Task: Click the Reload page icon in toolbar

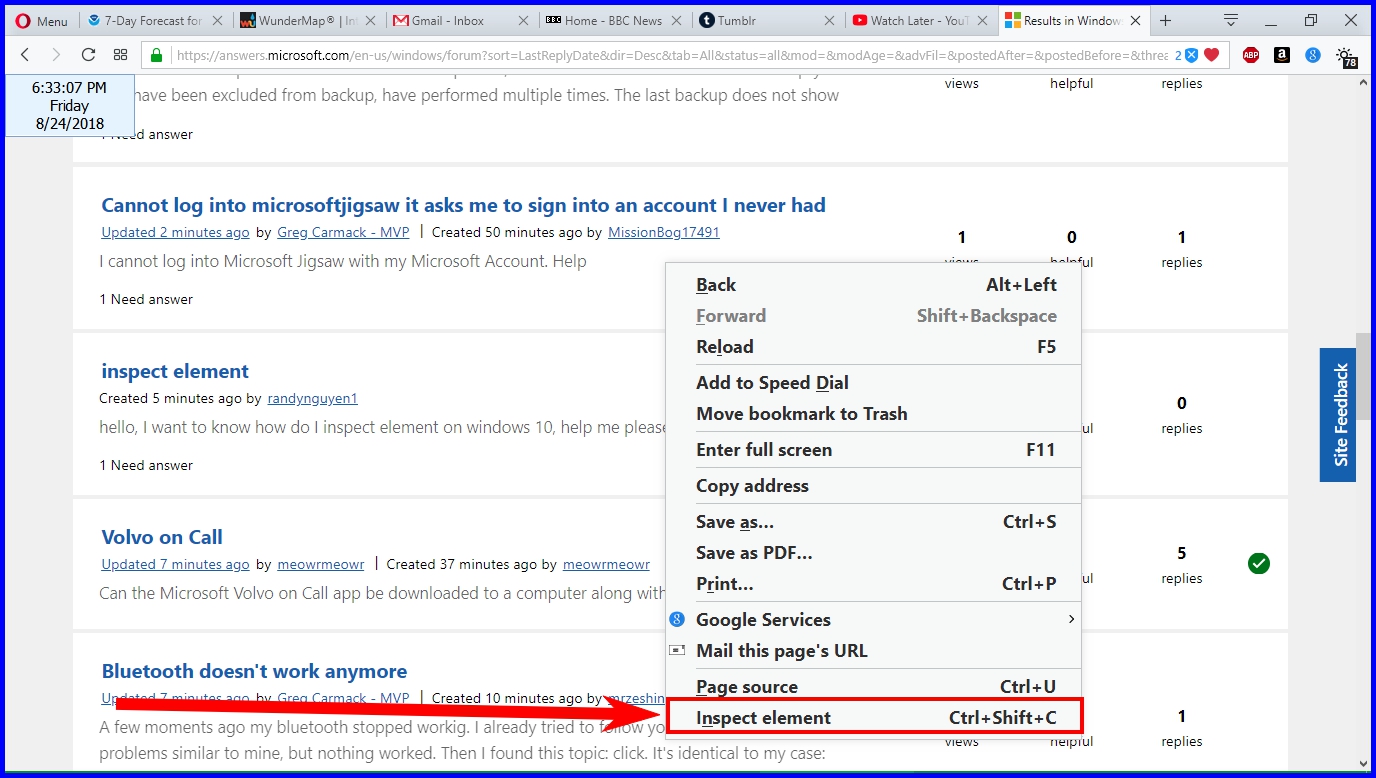Action: click(x=88, y=55)
